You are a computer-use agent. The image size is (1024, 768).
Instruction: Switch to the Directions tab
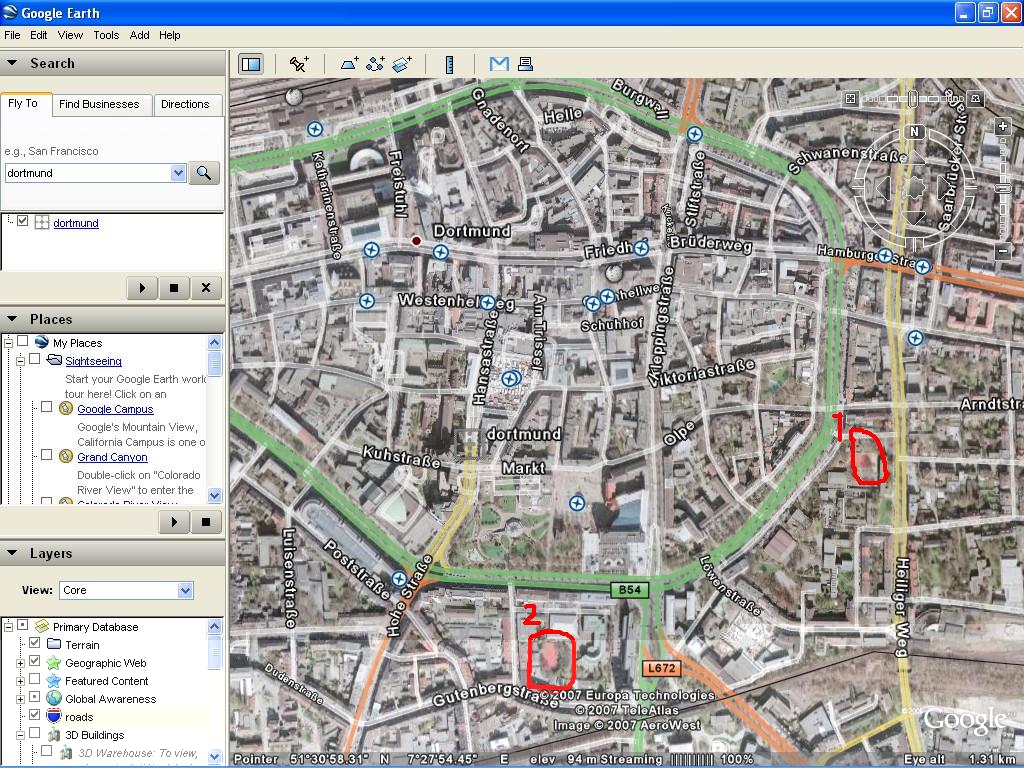pos(185,104)
